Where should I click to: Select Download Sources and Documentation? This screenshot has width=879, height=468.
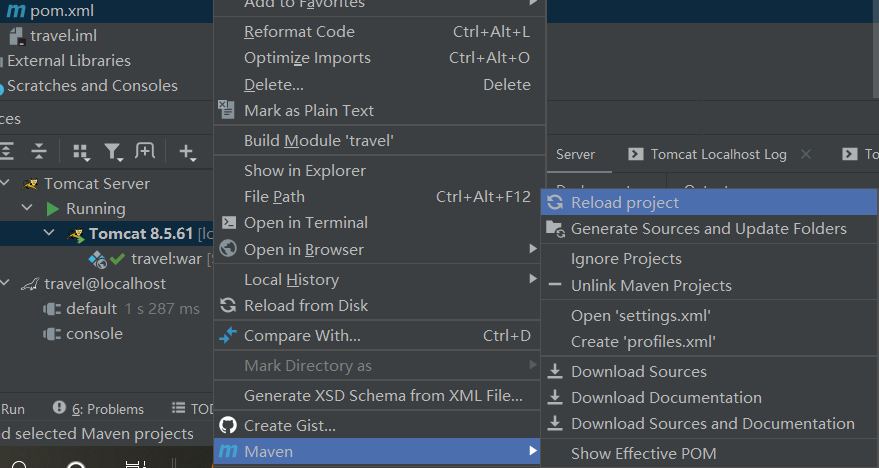[709, 424]
